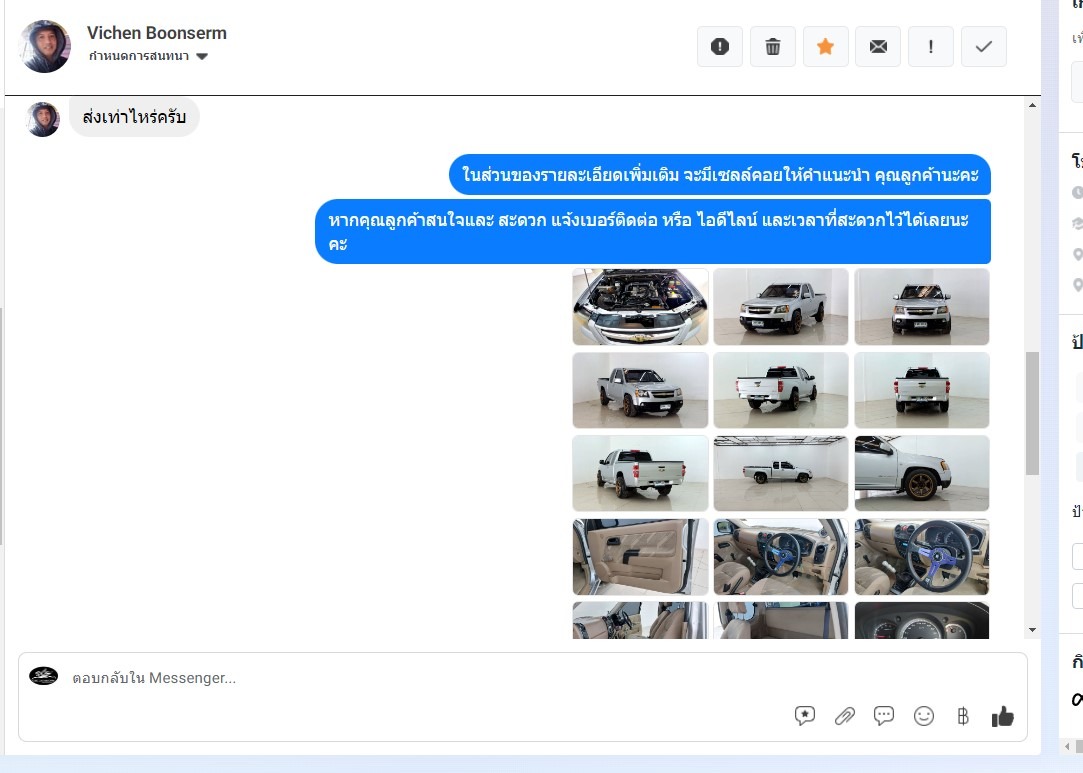The height and width of the screenshot is (773, 1083).
Task: Mark conversation as unread envelope icon
Action: (878, 46)
